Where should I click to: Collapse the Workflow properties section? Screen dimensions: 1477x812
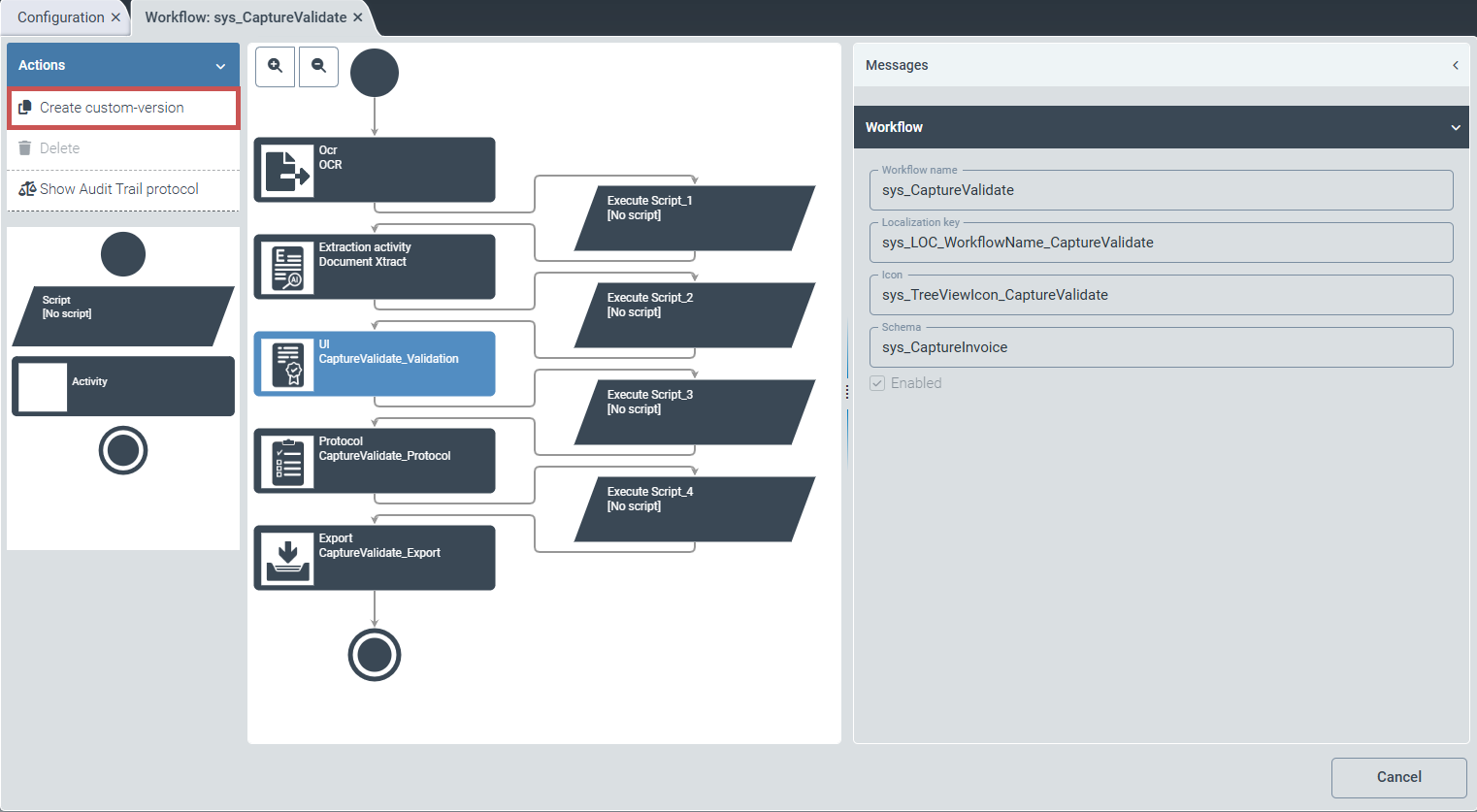1454,127
